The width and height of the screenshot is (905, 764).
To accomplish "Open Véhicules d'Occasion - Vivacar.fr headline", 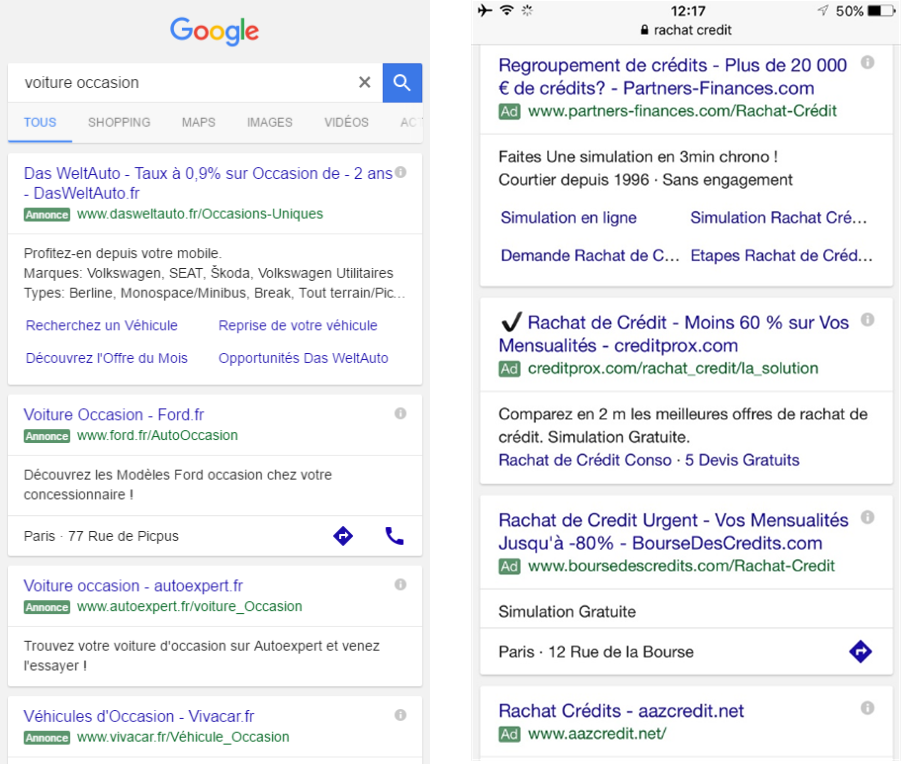I will 139,716.
